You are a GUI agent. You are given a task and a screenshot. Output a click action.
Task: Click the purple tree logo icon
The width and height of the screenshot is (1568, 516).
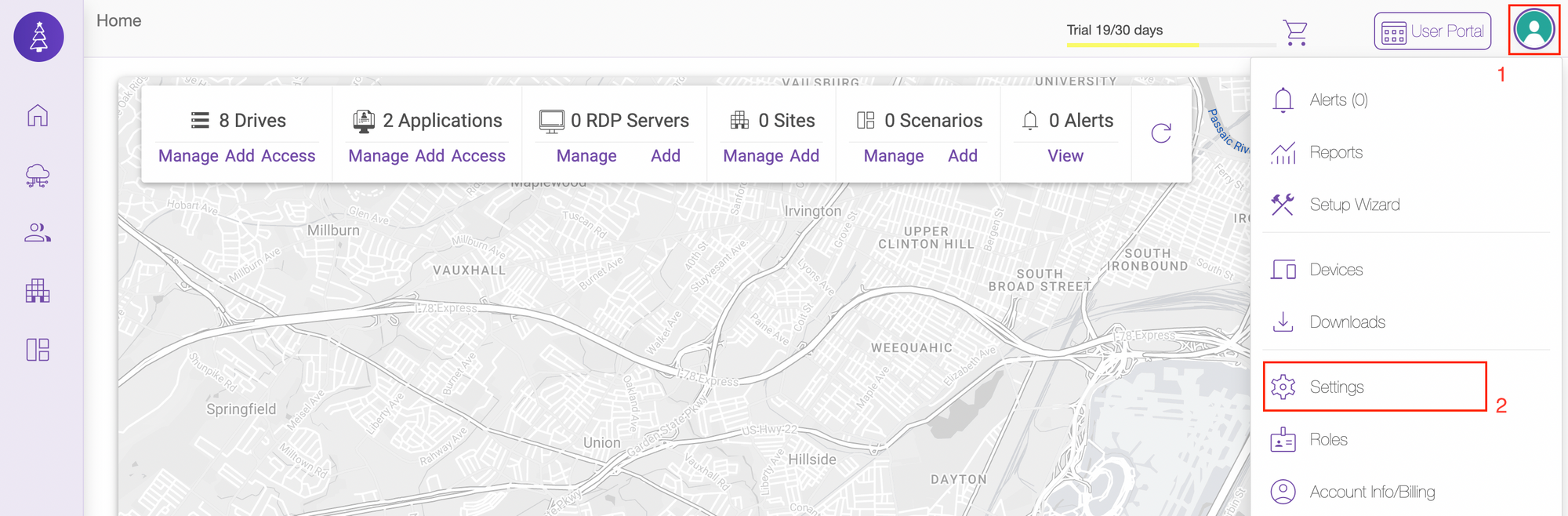click(38, 37)
